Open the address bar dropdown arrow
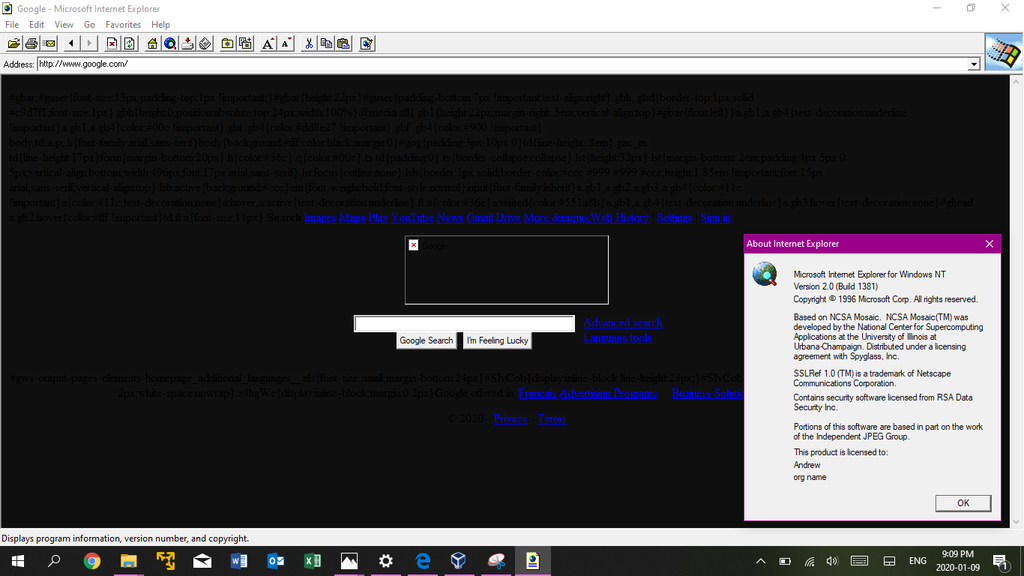 tap(974, 63)
